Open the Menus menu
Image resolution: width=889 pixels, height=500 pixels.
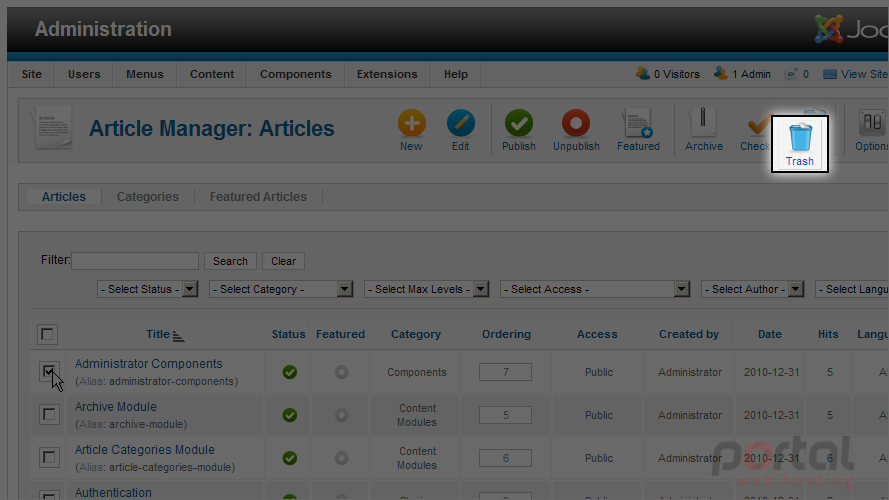(x=145, y=74)
